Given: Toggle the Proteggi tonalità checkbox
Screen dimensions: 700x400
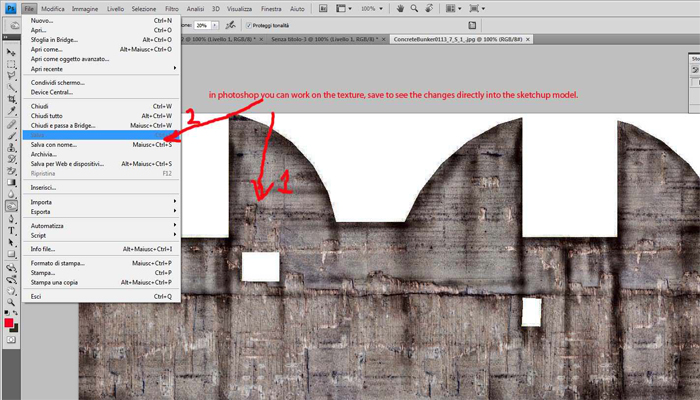Looking at the screenshot, I should click(x=249, y=24).
